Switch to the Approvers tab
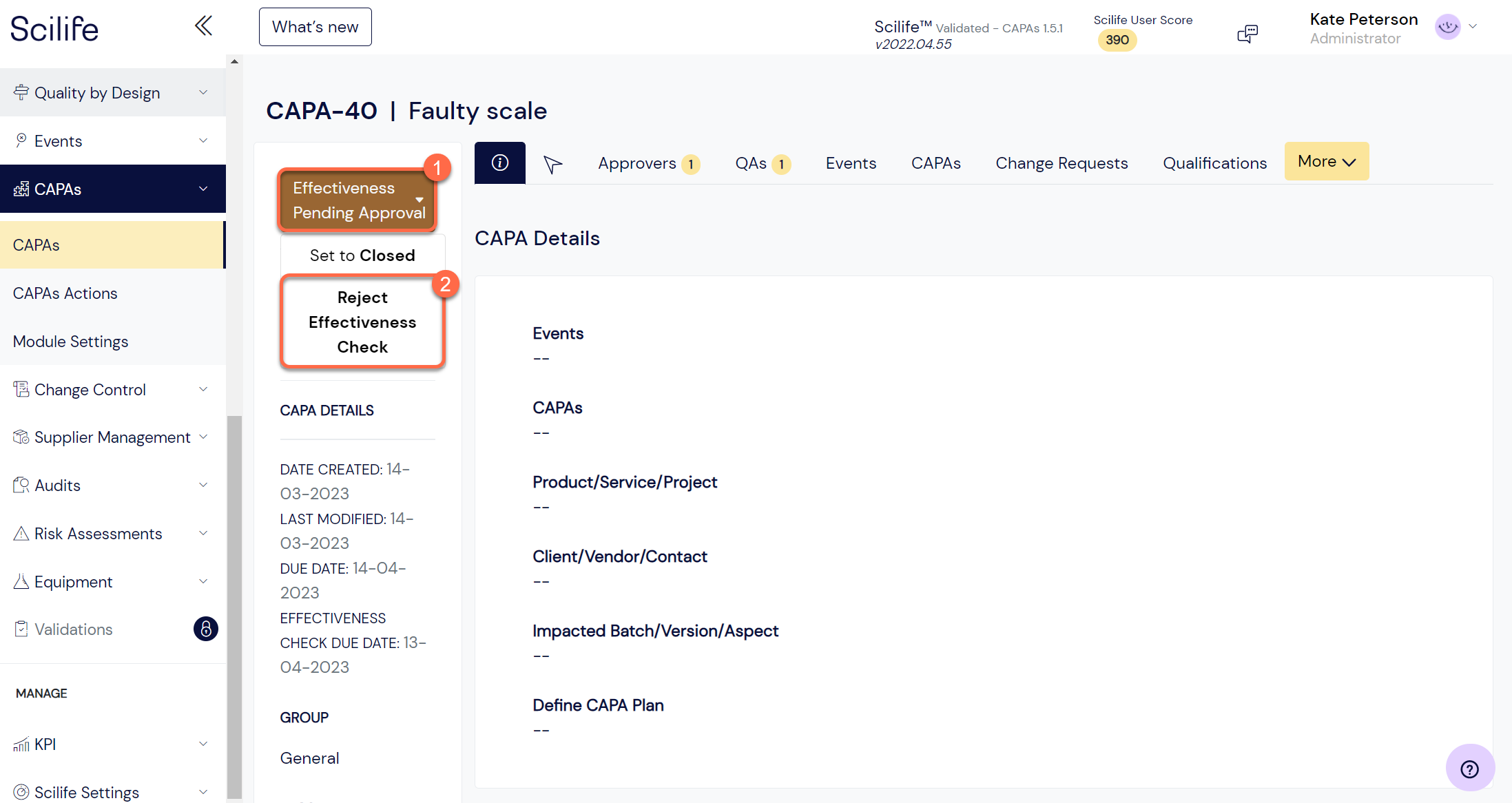 (x=648, y=163)
